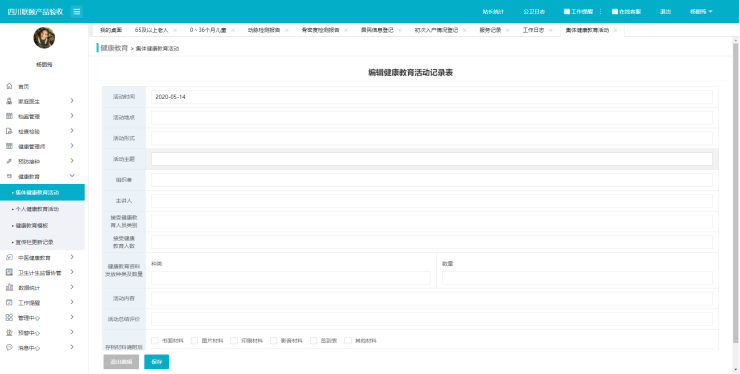Screen dimensions: 740x374
Task: Open the 公卫日志 link
Action: point(534,12)
